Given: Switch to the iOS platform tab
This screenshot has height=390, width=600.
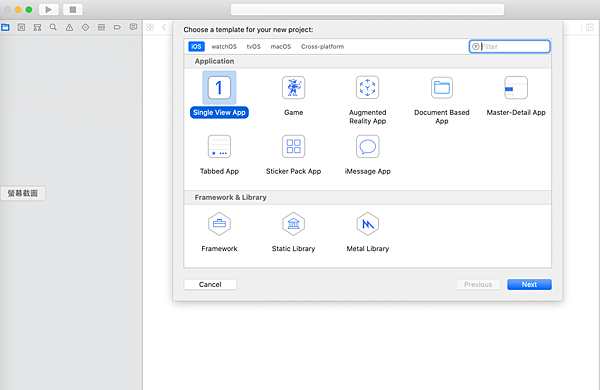Looking at the screenshot, I should pyautogui.click(x=196, y=47).
